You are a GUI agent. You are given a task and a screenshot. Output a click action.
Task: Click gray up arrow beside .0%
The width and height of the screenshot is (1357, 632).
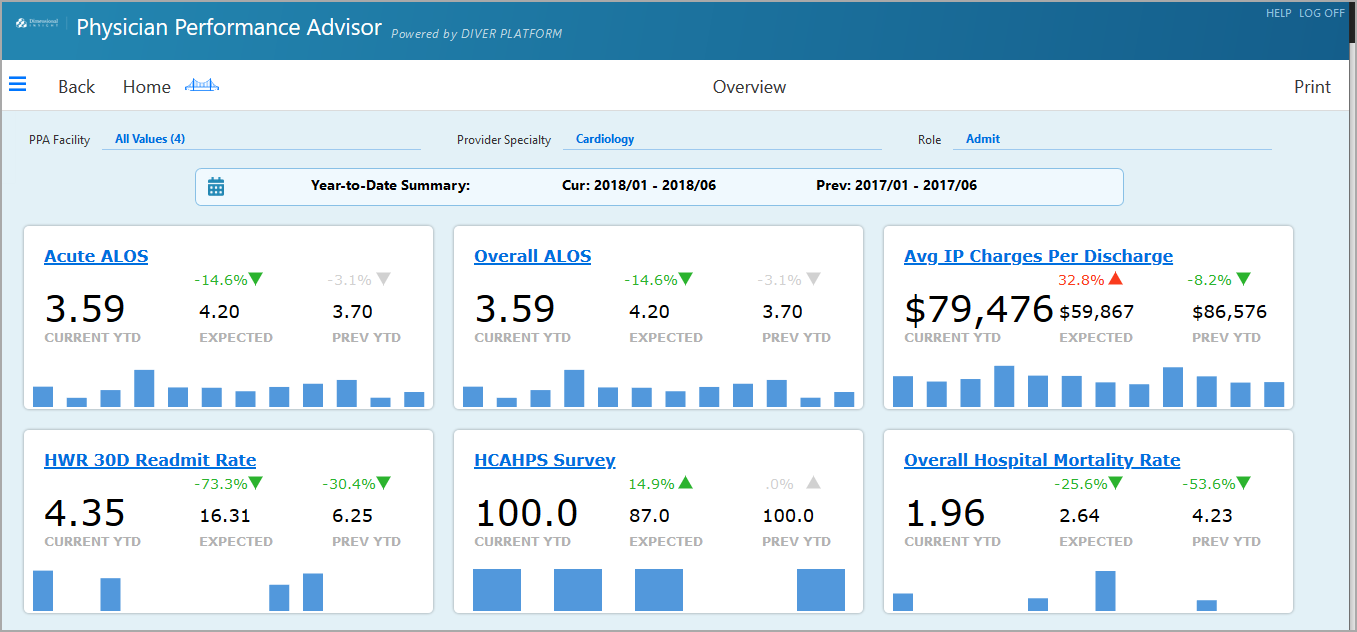coord(813,483)
